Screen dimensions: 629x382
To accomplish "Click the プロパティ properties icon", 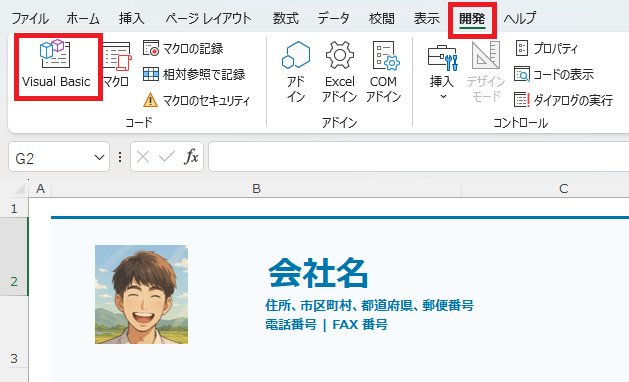I will [546, 49].
